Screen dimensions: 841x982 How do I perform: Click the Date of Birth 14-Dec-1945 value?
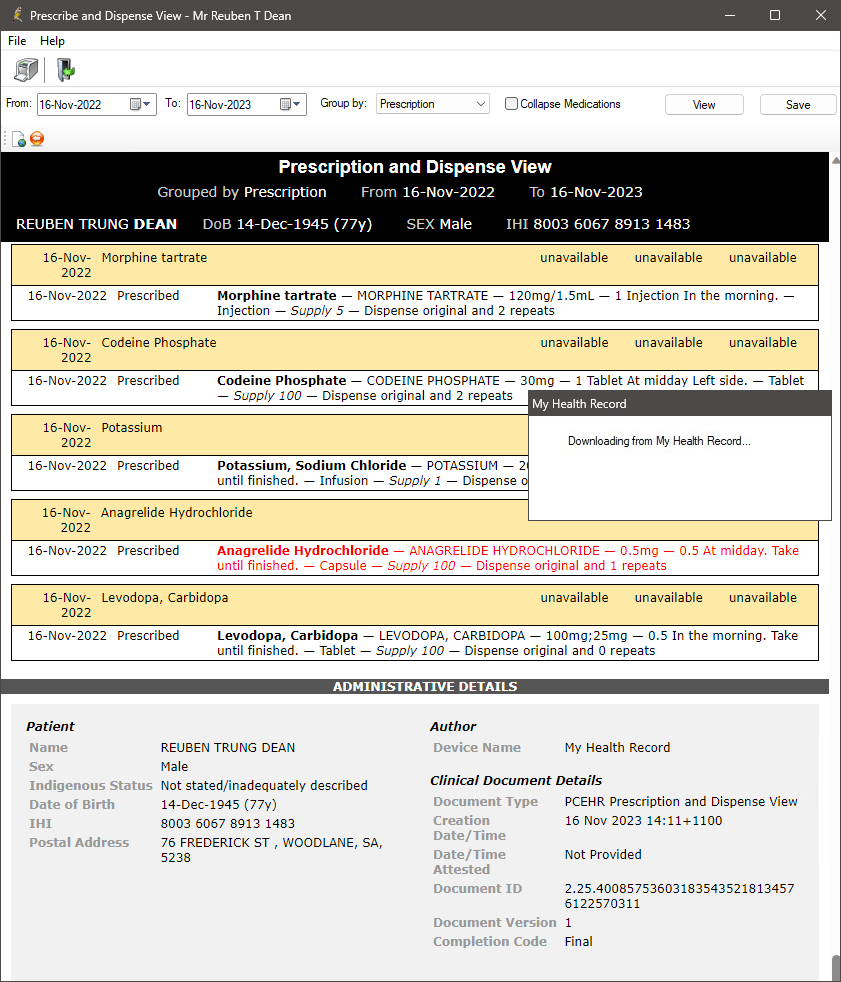(x=218, y=805)
